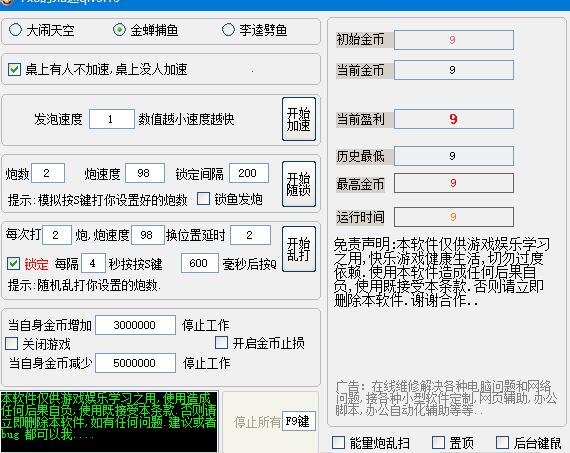Click the 停止所有 F9键 hotkey field

(298, 421)
